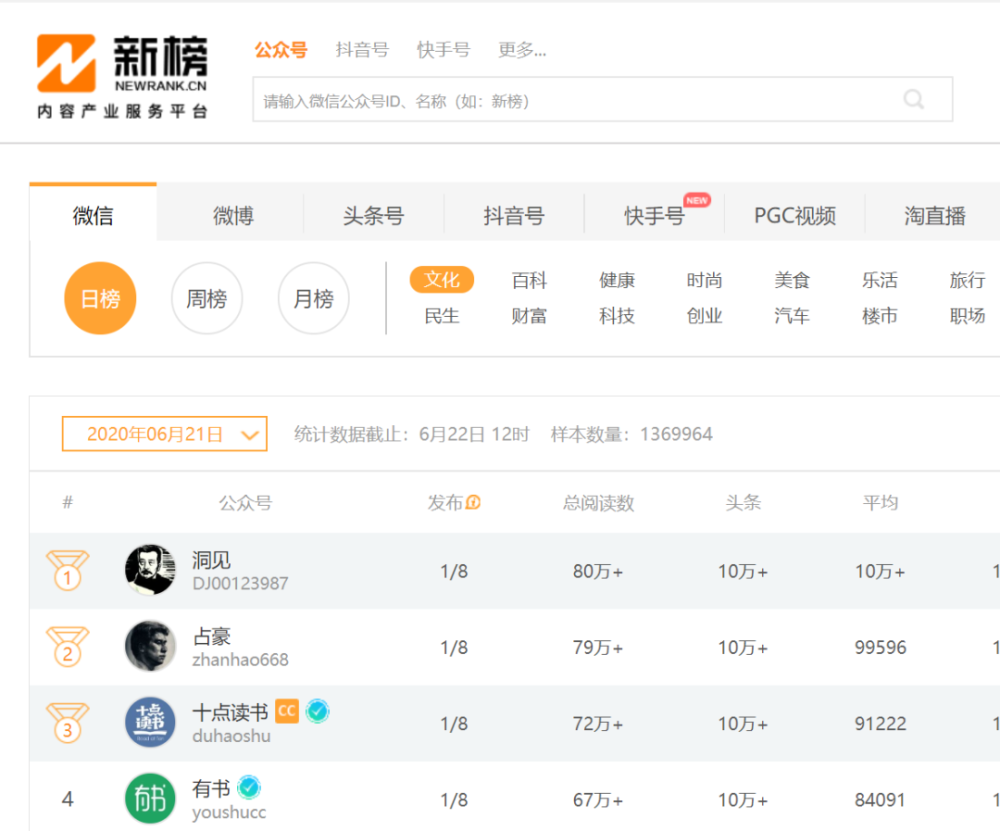Click the Newrank logo
Viewport: 1000px width, 831px height.
click(x=122, y=77)
